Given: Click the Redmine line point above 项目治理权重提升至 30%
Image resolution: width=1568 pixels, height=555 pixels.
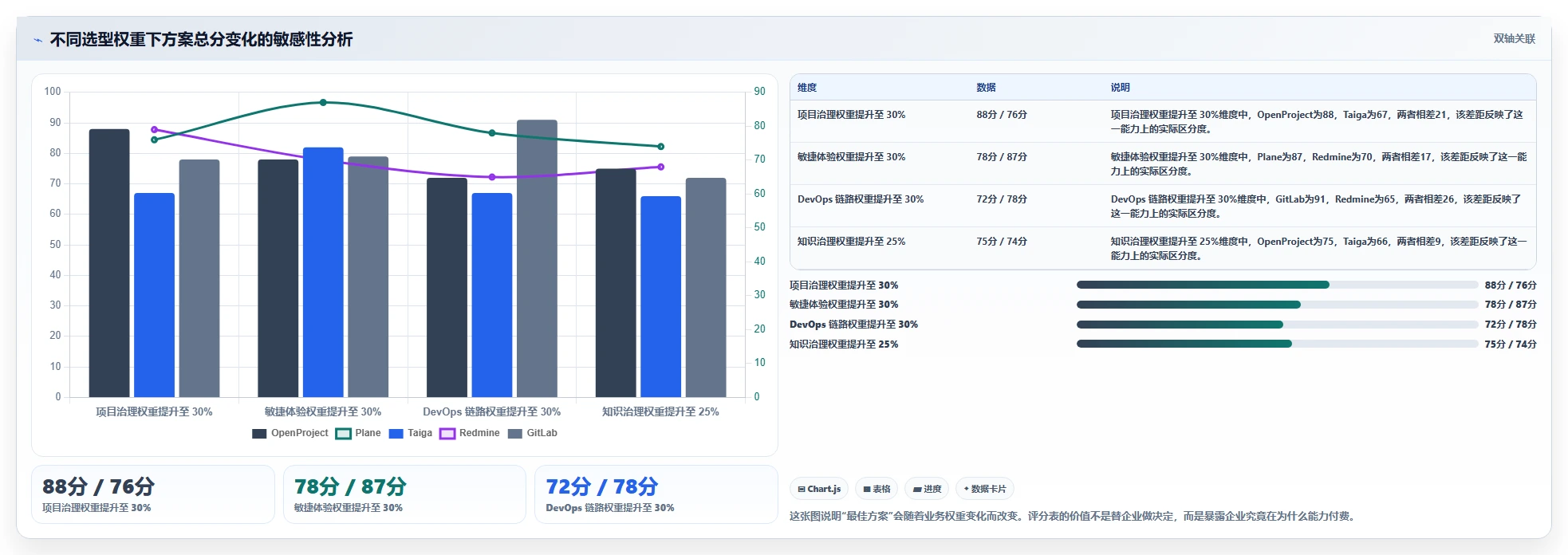Looking at the screenshot, I should [x=154, y=129].
